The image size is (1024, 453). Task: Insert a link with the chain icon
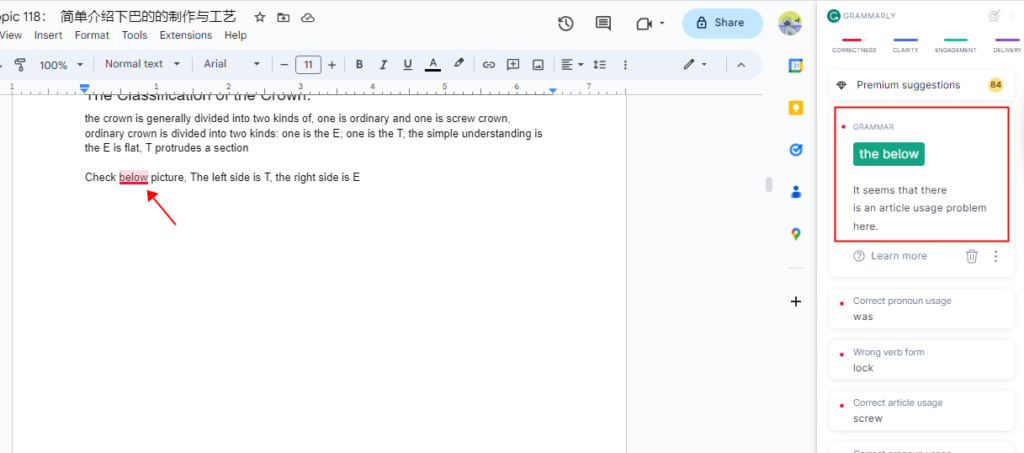tap(488, 65)
